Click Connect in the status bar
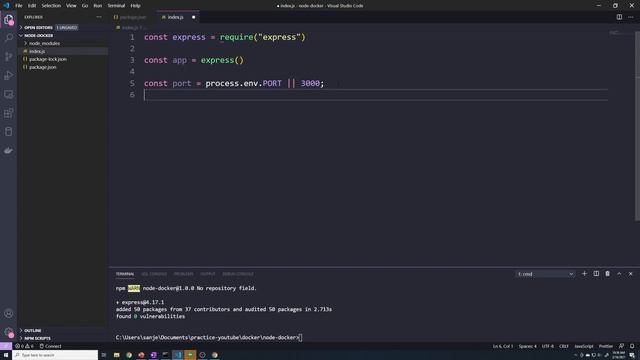 [x=50, y=346]
